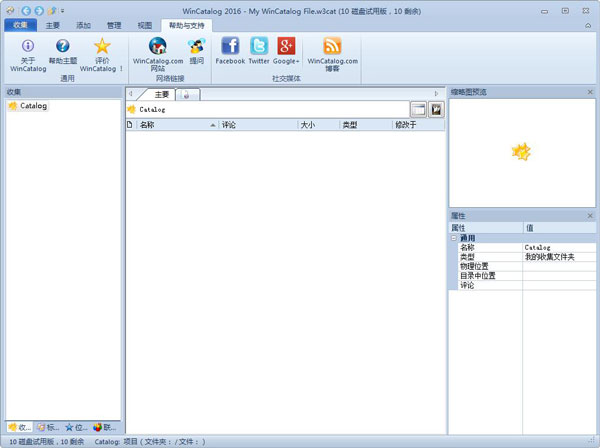Close the 属性 properties panel
Viewport: 600px width, 448px height.
coord(590,216)
